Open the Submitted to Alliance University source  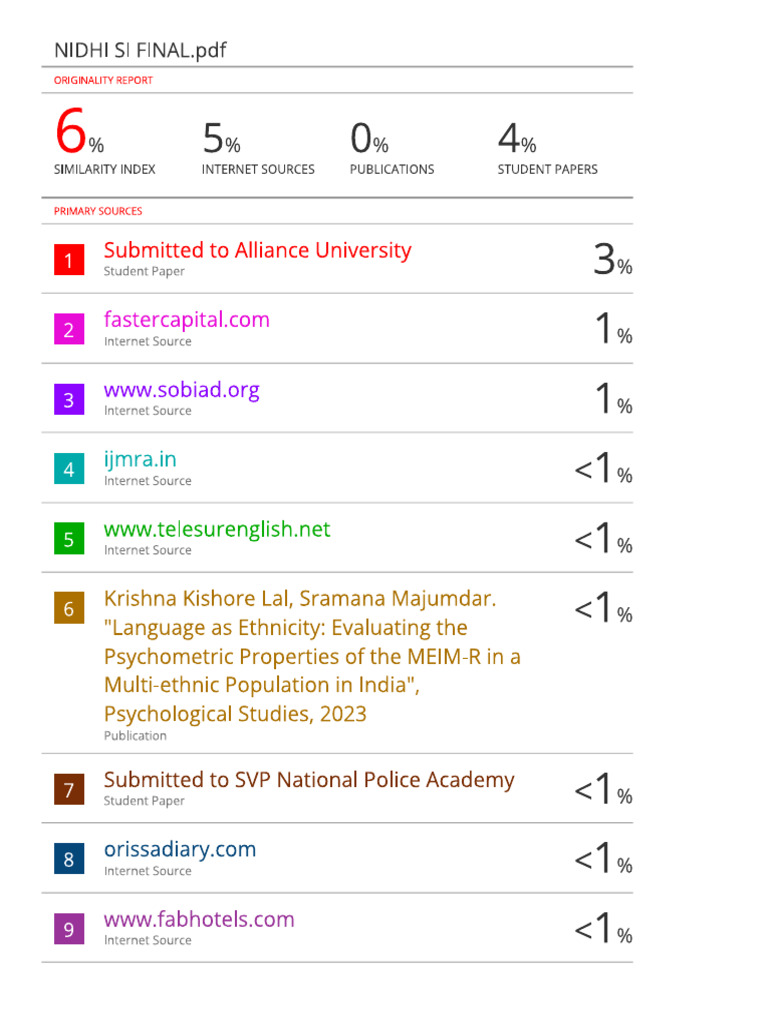click(257, 250)
